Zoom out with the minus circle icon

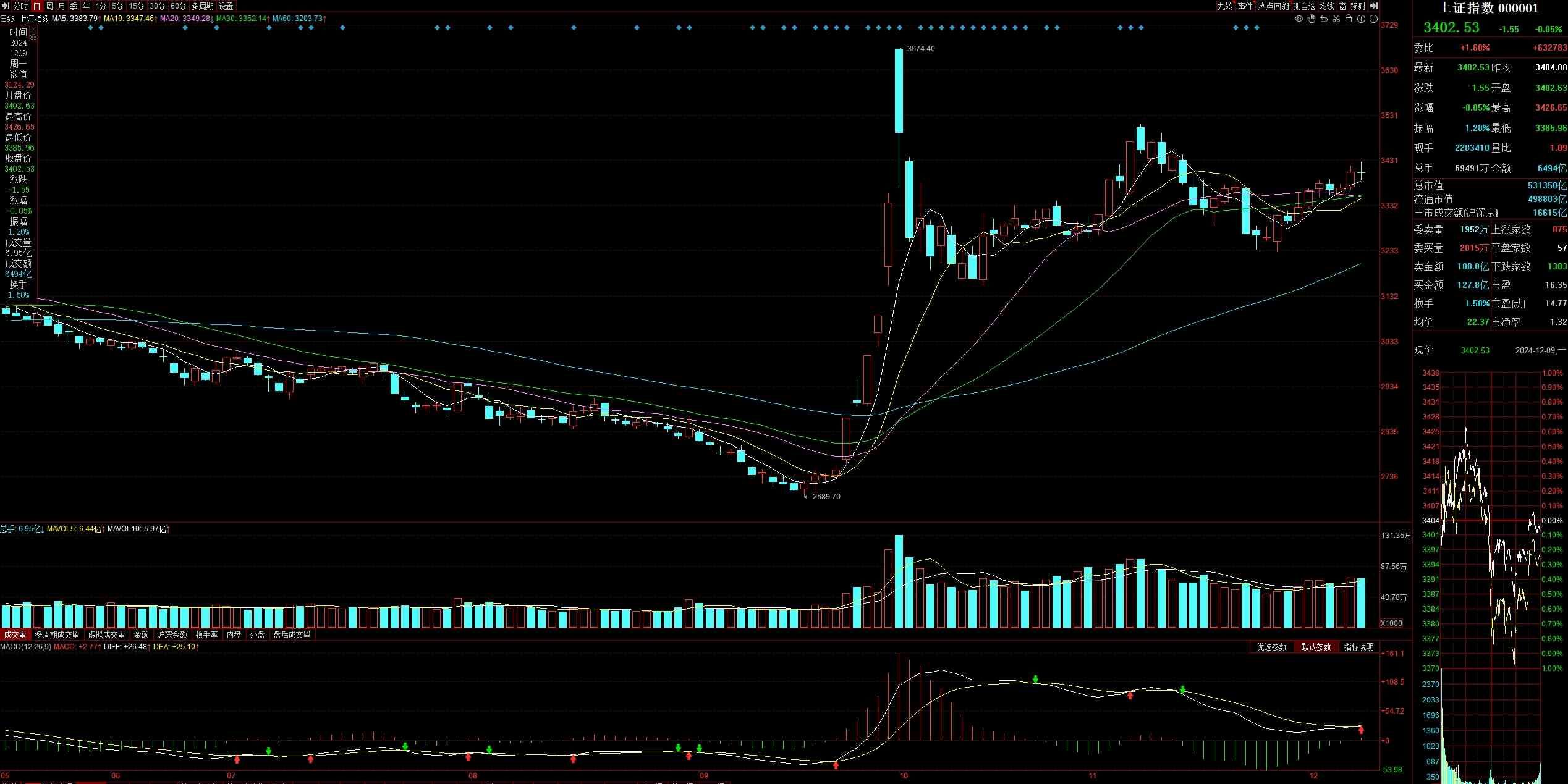tap(1373, 19)
